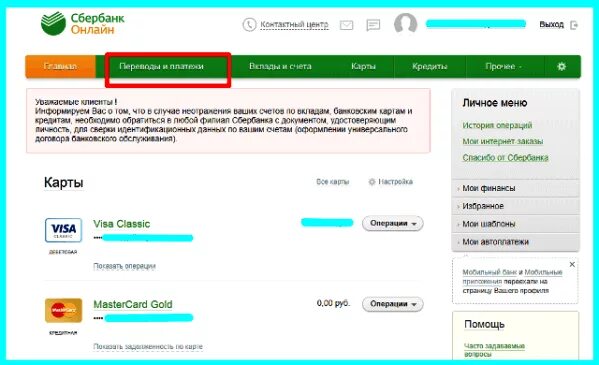The width and height of the screenshot is (599, 365).
Task: Click the Мобильный банк link in notice
Action: [x=489, y=272]
